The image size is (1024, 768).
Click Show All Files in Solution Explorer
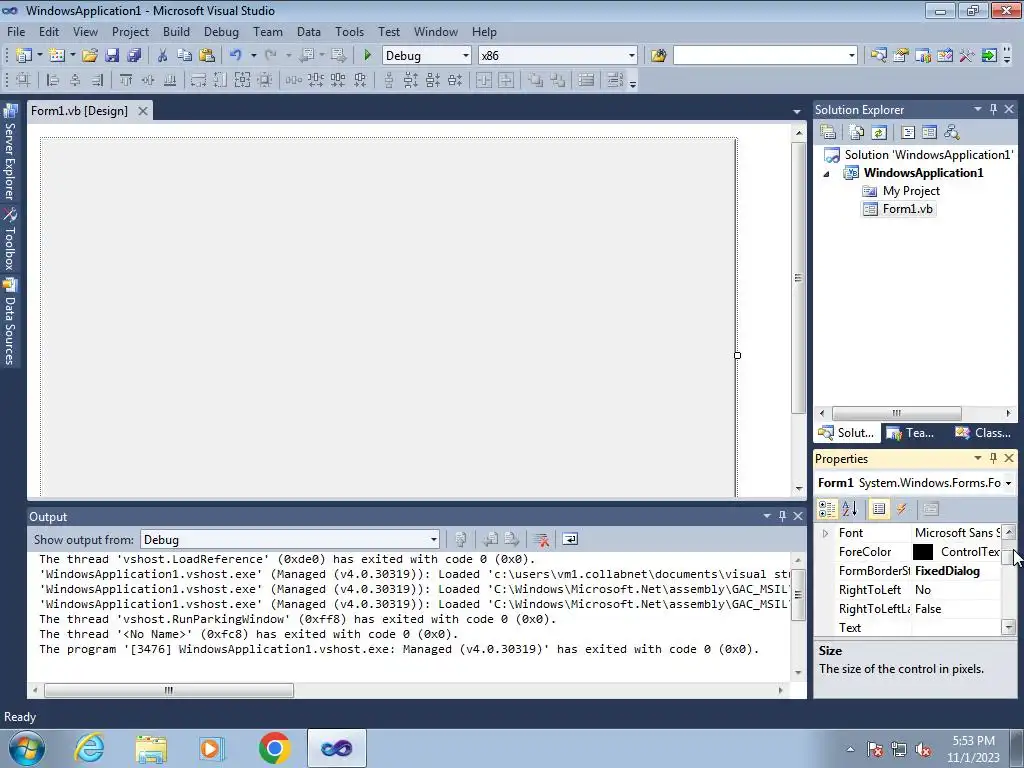click(x=857, y=133)
